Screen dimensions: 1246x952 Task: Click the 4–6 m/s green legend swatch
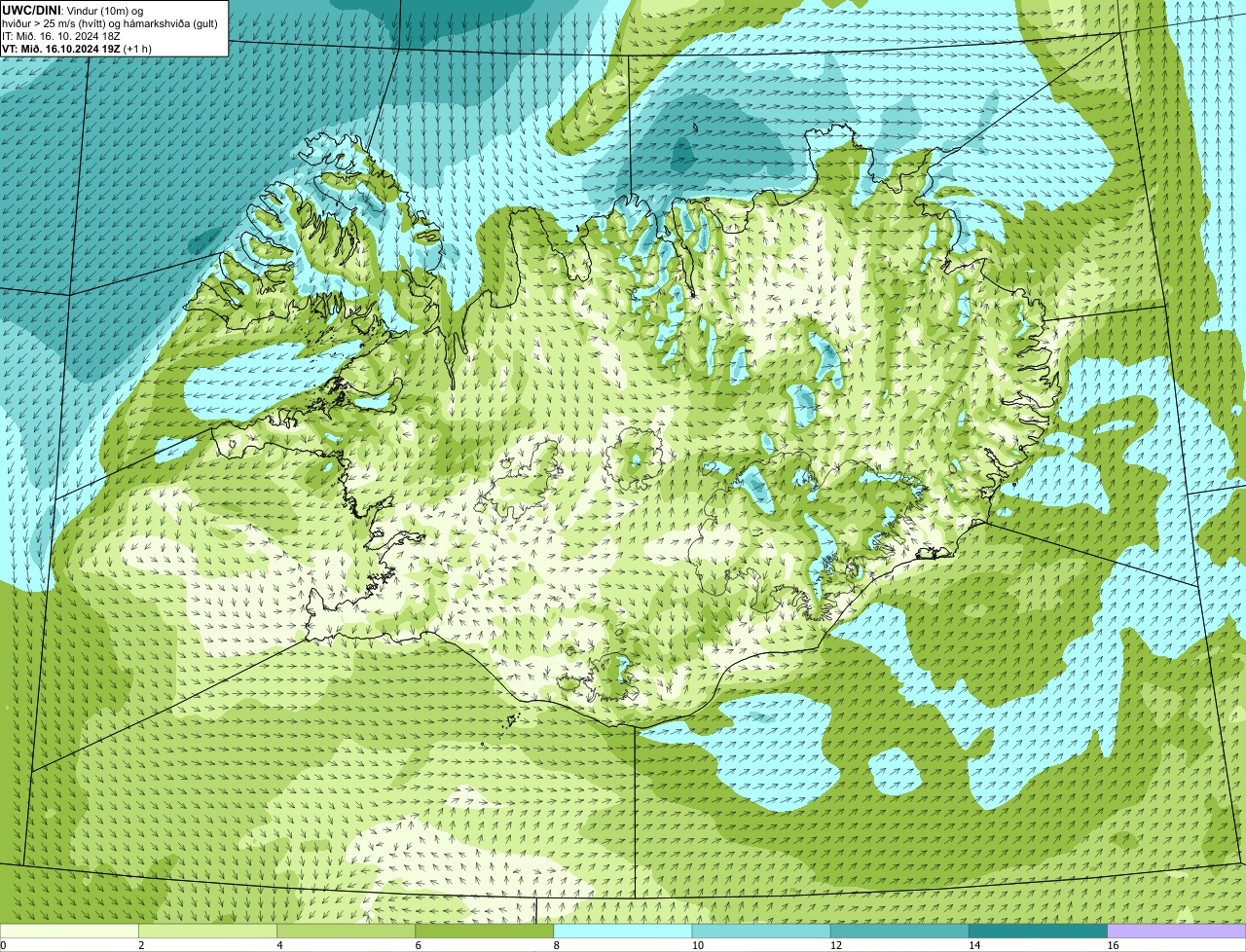tap(346, 931)
